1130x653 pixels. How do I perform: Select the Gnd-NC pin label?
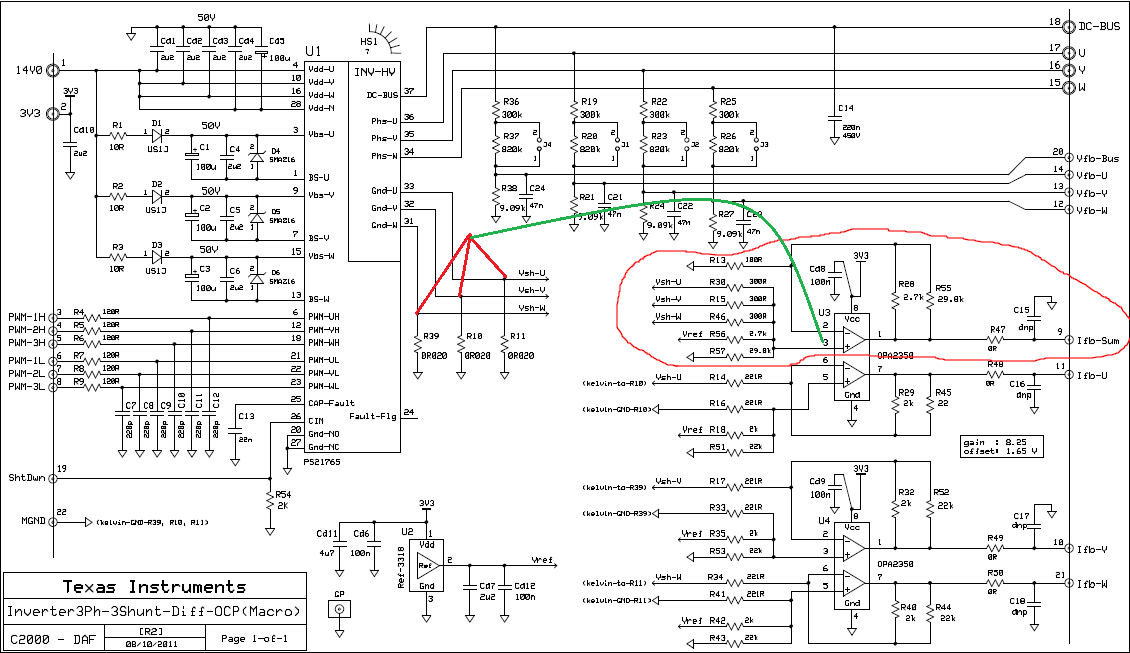(324, 447)
